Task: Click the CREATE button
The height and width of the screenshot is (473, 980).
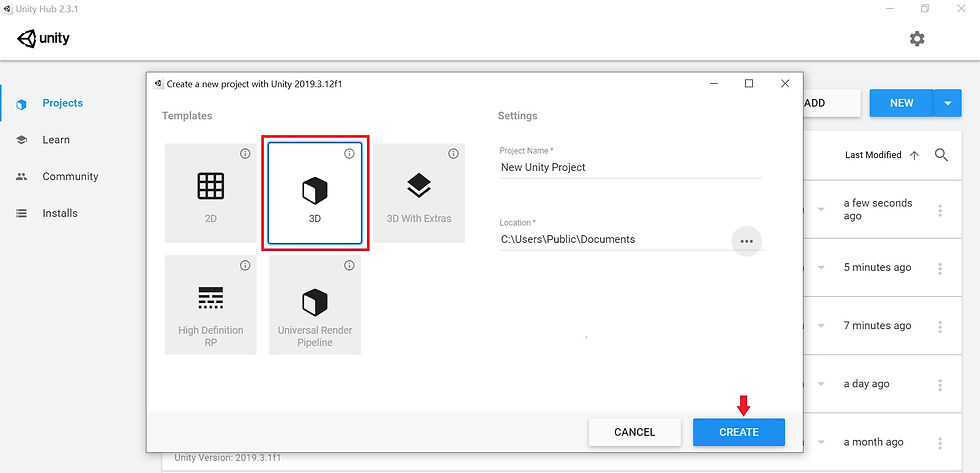Action: pos(739,432)
